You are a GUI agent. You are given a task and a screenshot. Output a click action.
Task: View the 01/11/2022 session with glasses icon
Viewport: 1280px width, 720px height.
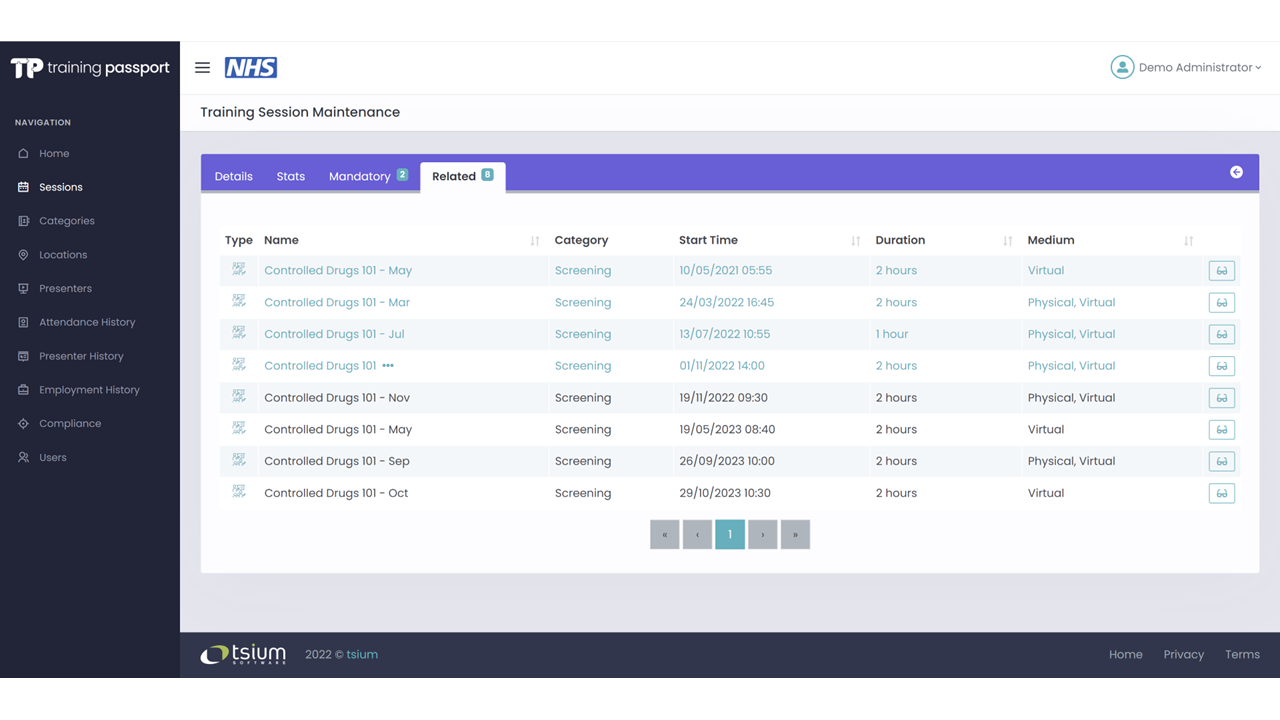pos(1221,366)
